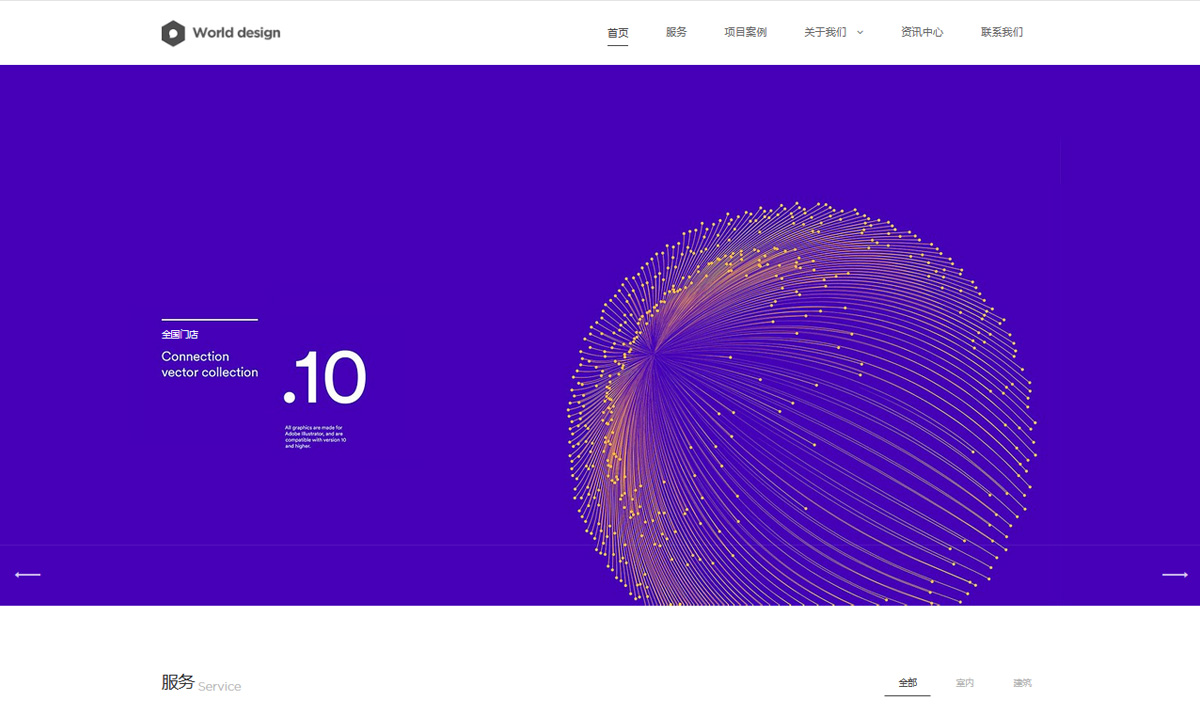Click the 关于我们 menu label
The image size is (1200, 710).
coord(825,33)
